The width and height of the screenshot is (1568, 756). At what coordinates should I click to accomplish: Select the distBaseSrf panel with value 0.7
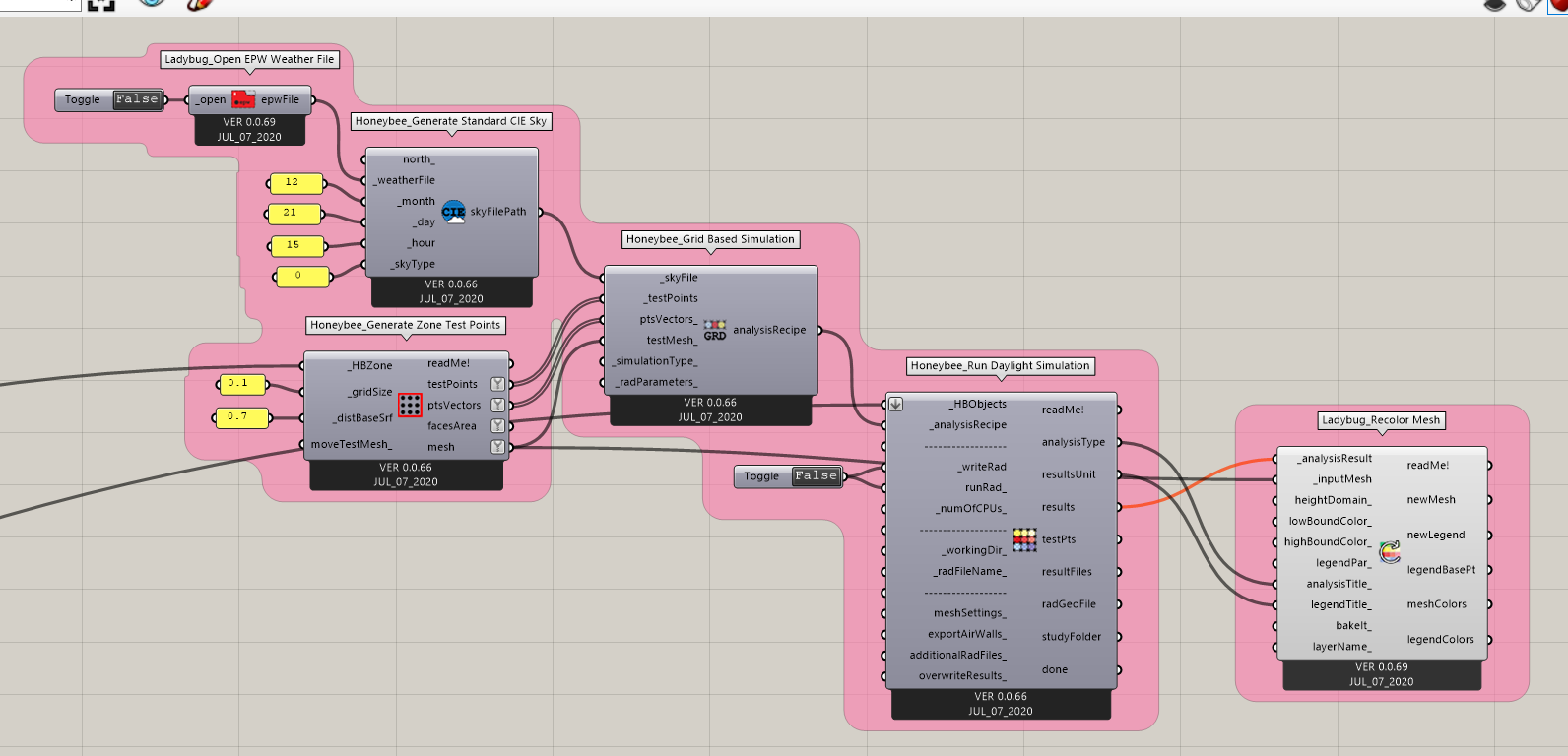pyautogui.click(x=241, y=417)
